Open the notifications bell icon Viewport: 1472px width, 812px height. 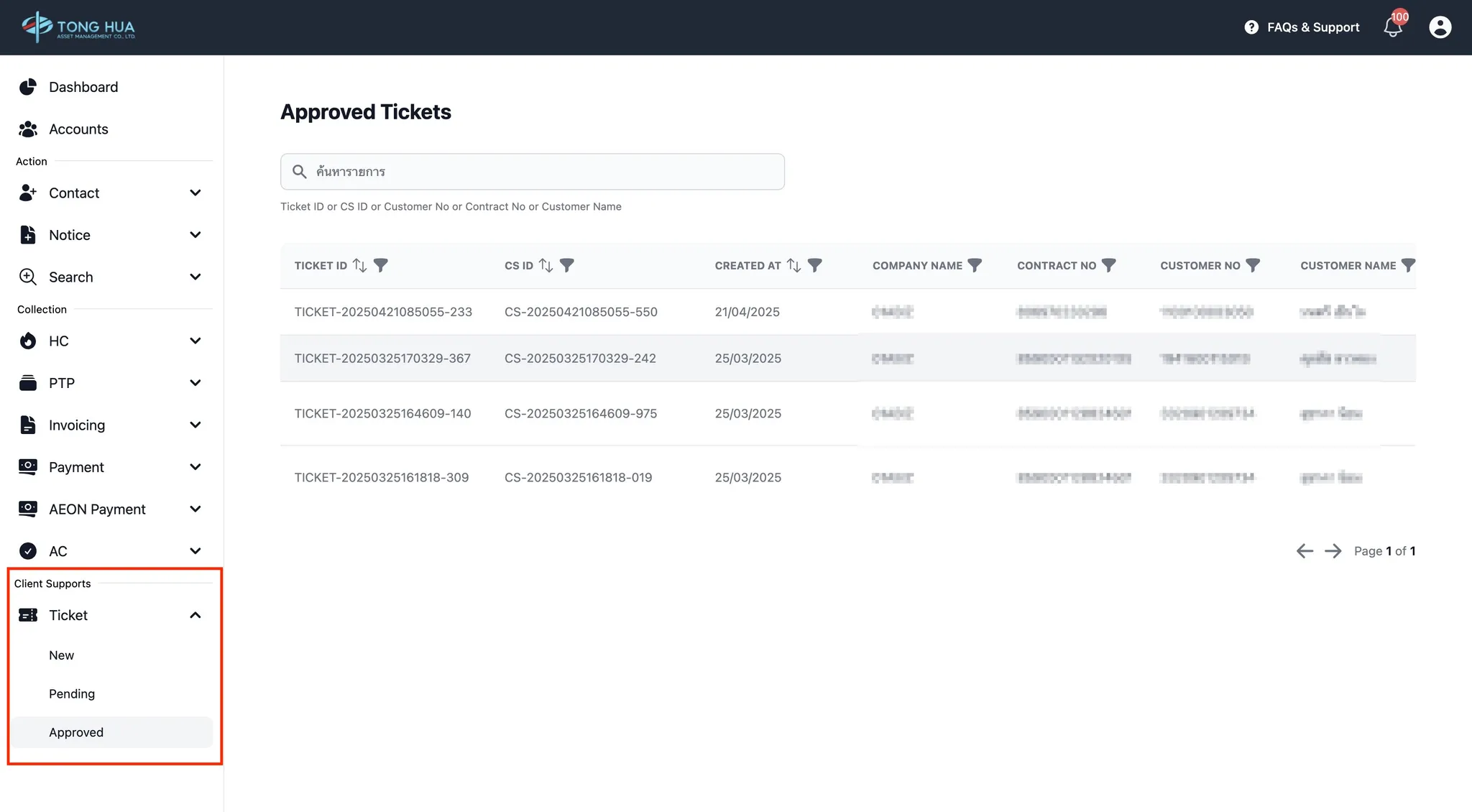[1392, 27]
